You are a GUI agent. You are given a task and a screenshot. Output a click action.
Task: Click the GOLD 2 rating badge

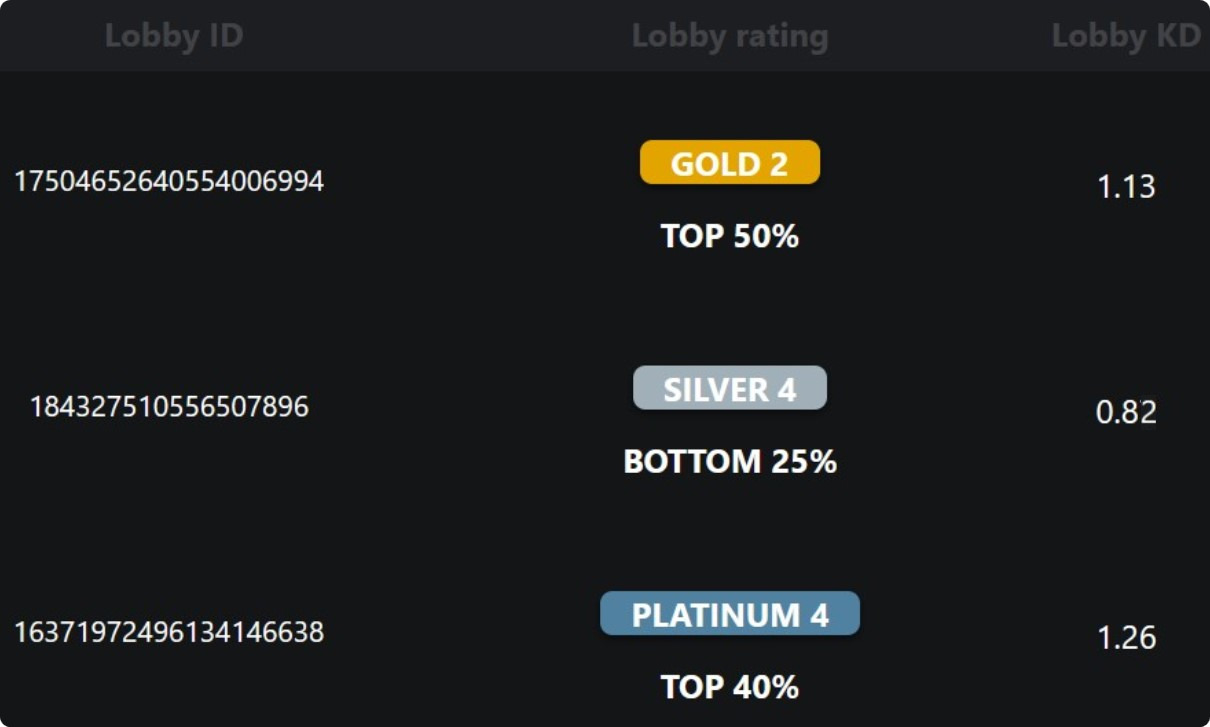click(730, 163)
